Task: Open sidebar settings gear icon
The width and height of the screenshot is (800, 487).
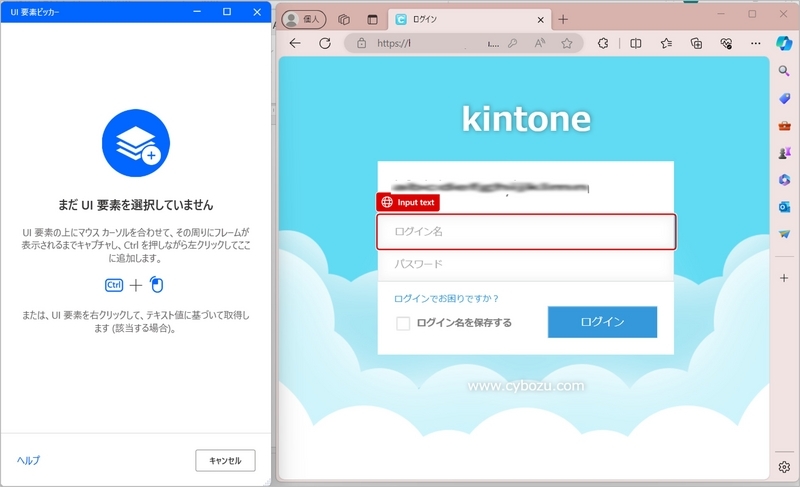Action: point(784,467)
